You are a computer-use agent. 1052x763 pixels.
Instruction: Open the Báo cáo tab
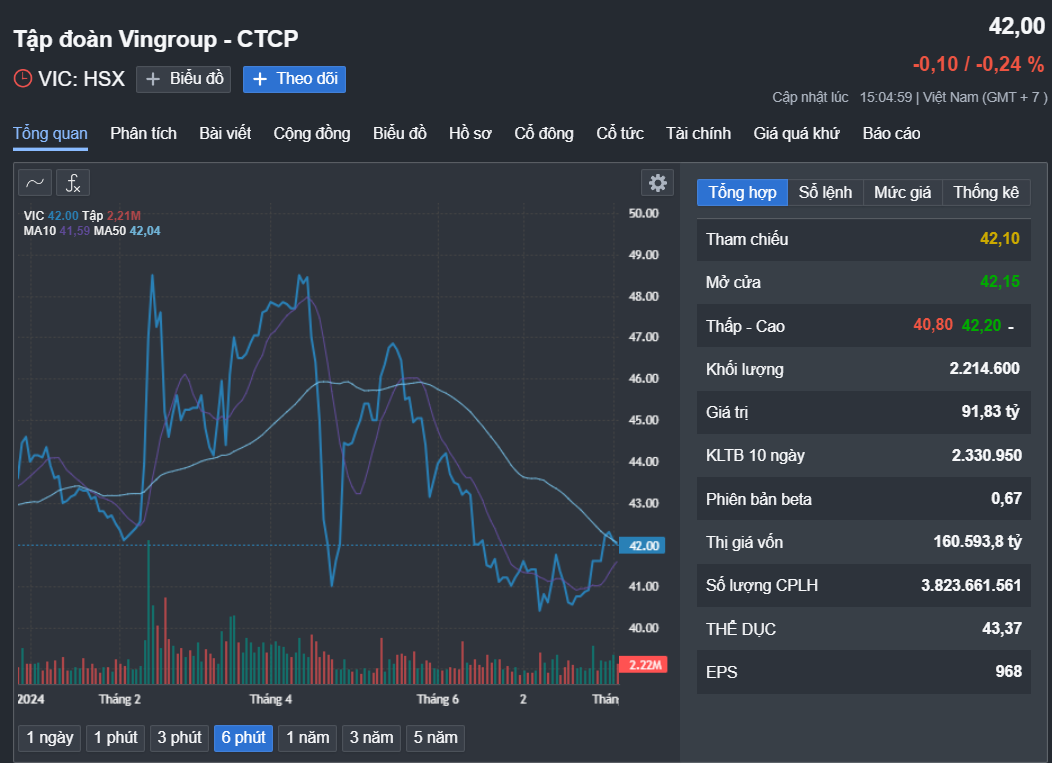(891, 133)
